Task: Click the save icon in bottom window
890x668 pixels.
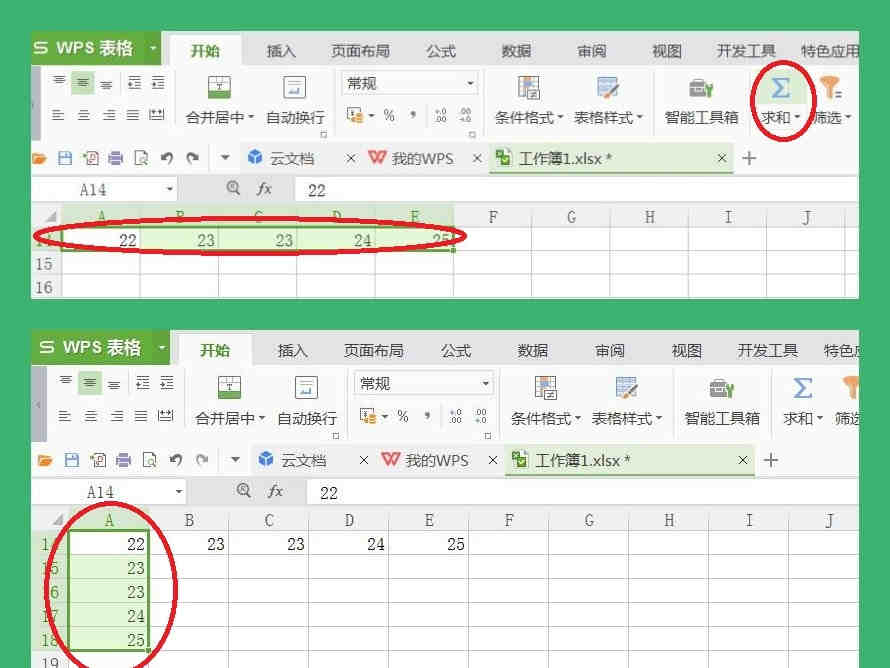Action: click(71, 460)
